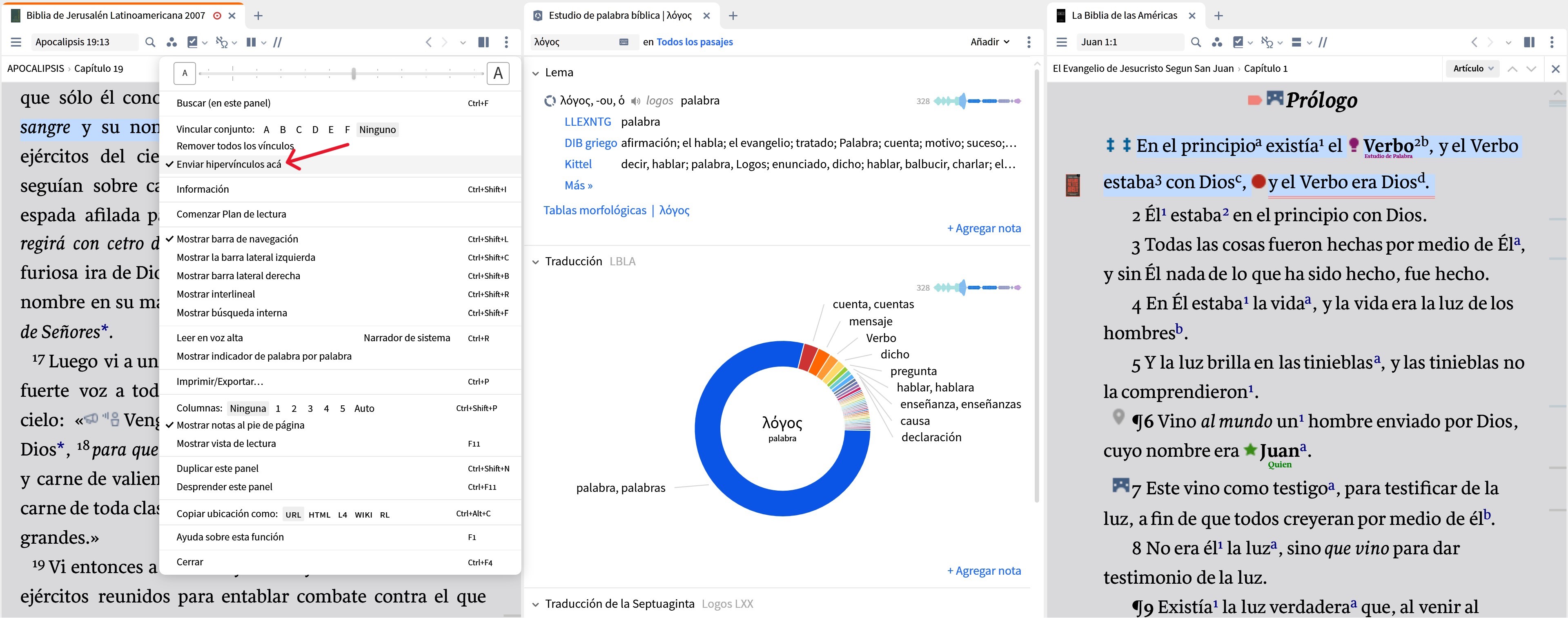
Task: Click the ring icon before λόγος lemma
Action: point(550,101)
